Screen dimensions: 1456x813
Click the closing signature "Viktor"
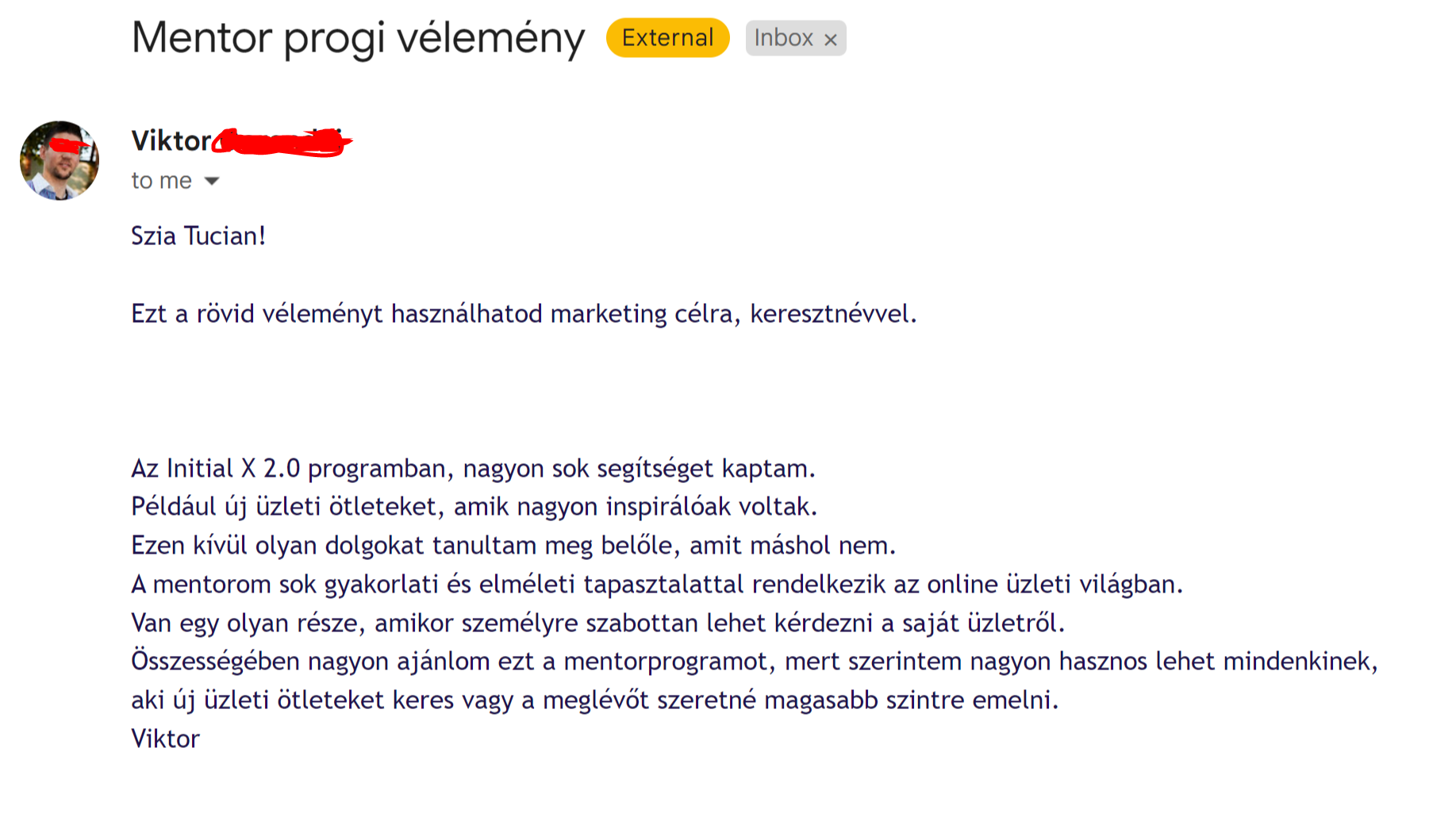pyautogui.click(x=166, y=739)
